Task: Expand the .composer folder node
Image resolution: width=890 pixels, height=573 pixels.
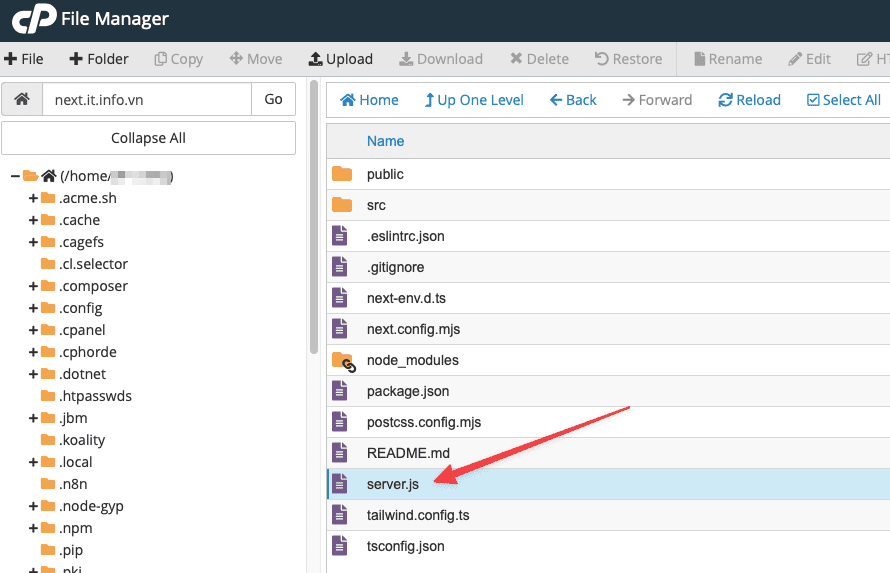Action: click(x=33, y=286)
